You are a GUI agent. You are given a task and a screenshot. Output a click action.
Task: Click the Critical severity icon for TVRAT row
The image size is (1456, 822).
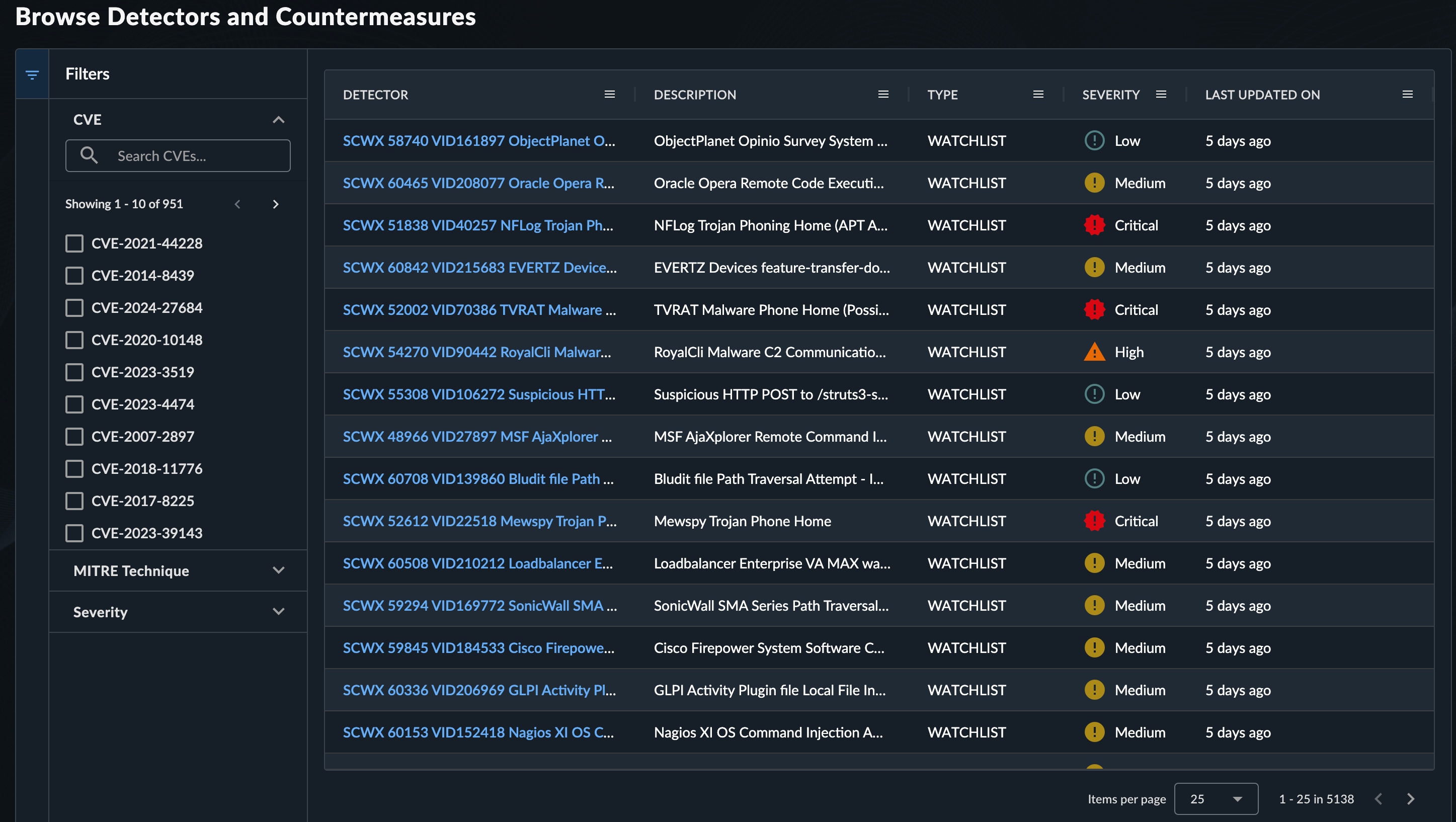tap(1094, 310)
